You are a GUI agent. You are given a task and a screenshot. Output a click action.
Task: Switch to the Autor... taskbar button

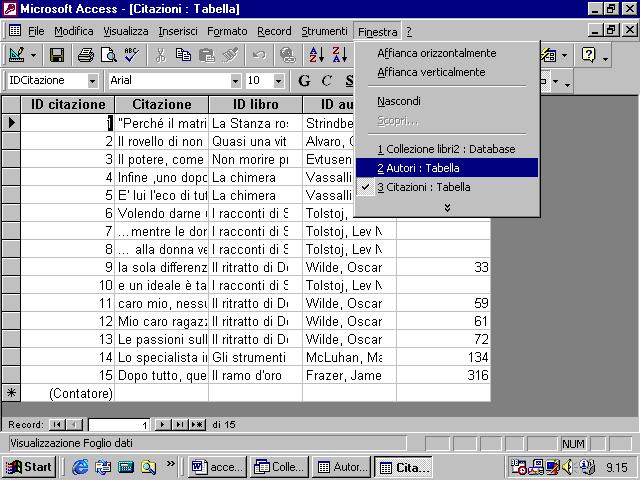click(x=341, y=467)
